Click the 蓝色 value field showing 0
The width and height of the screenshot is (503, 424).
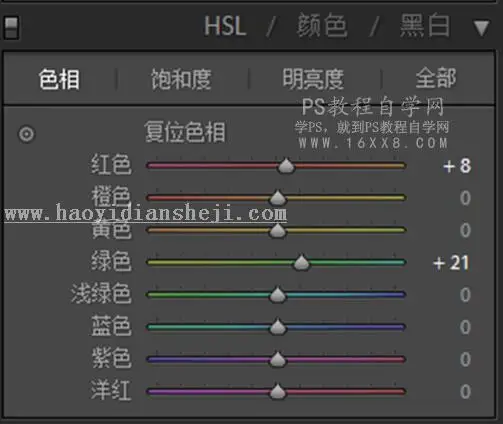(x=465, y=327)
